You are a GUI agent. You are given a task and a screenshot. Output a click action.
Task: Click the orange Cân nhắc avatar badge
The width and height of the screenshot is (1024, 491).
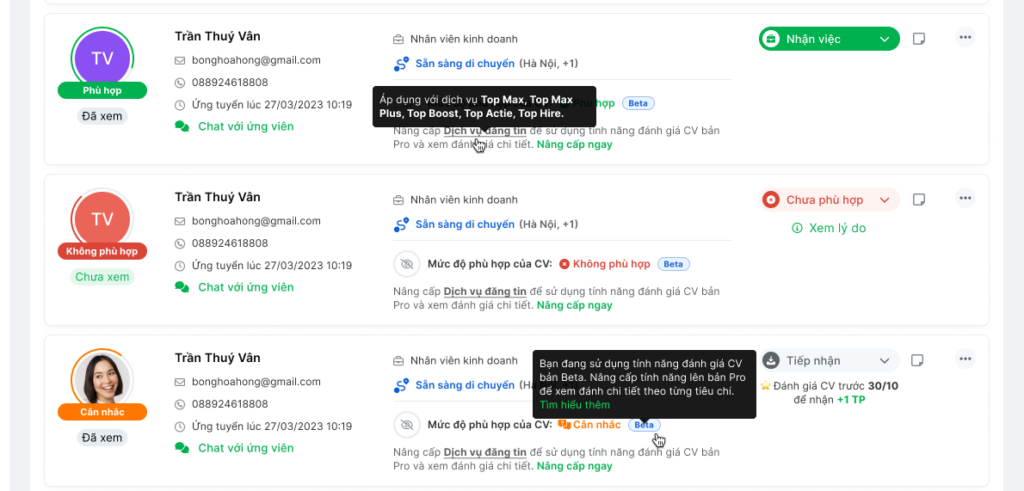tap(102, 411)
